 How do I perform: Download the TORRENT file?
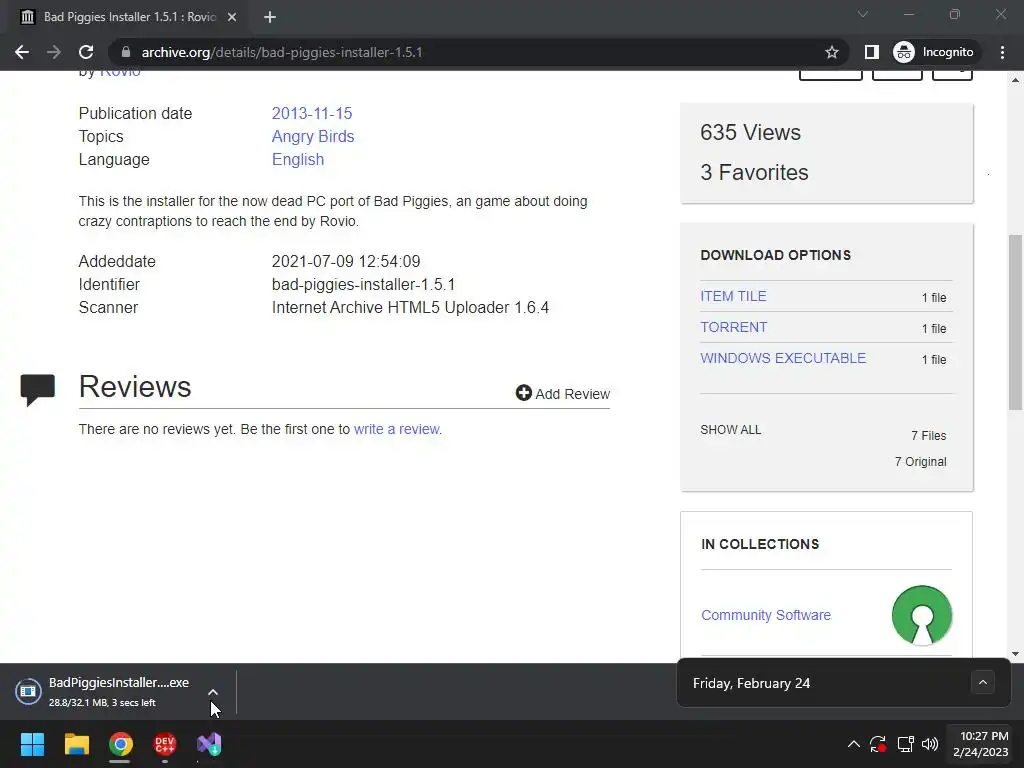pyautogui.click(x=733, y=327)
